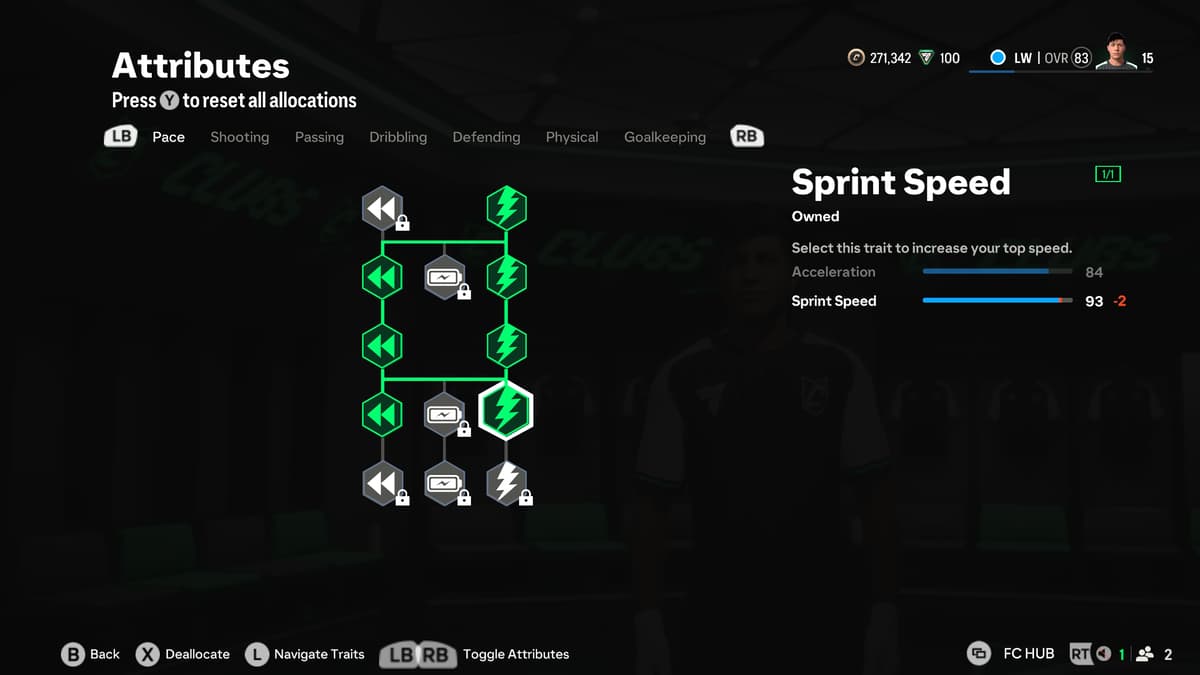Click the Deallocate button prompt

coord(183,654)
